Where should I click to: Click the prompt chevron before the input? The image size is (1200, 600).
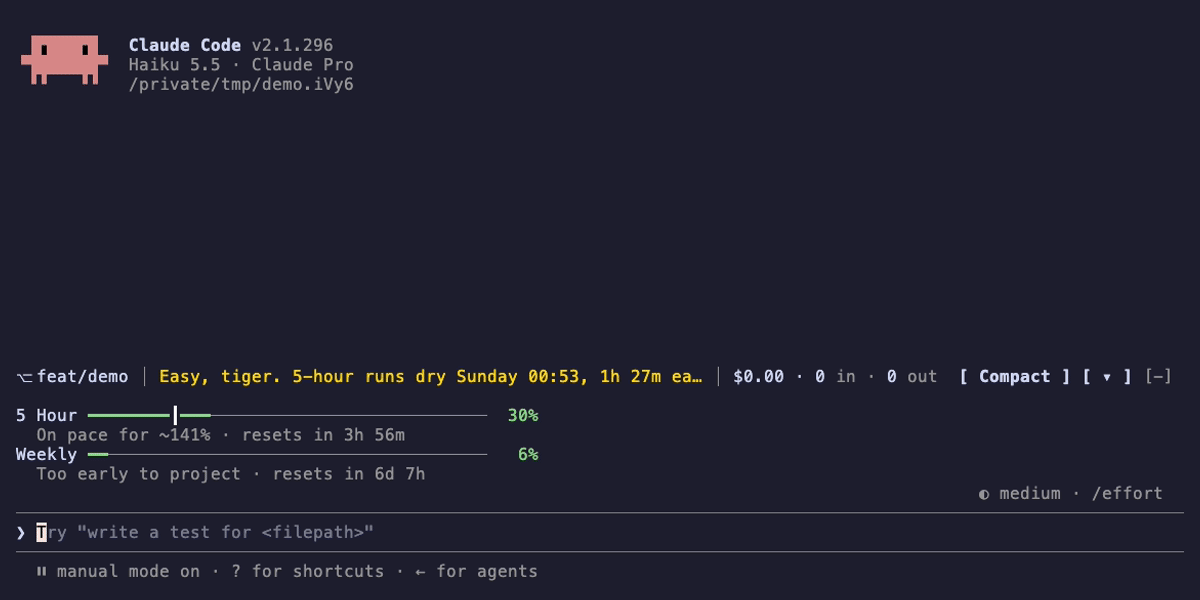21,533
